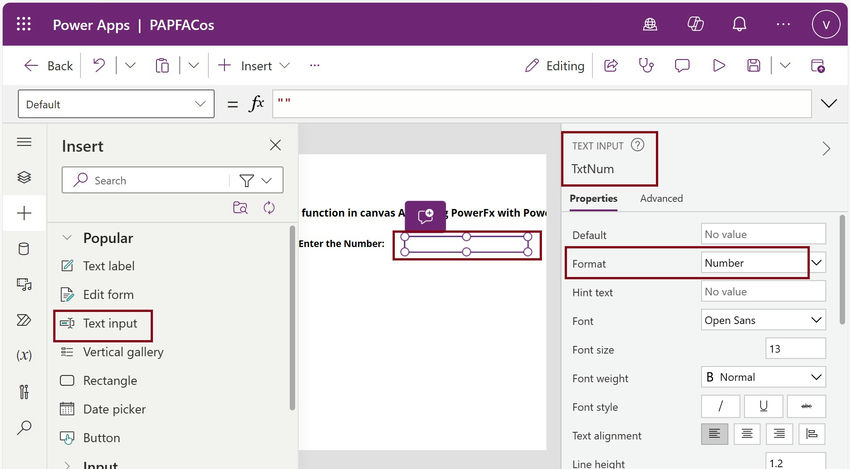This screenshot has width=850, height=469.
Task: Go Back using the arrow button
Action: tap(48, 66)
